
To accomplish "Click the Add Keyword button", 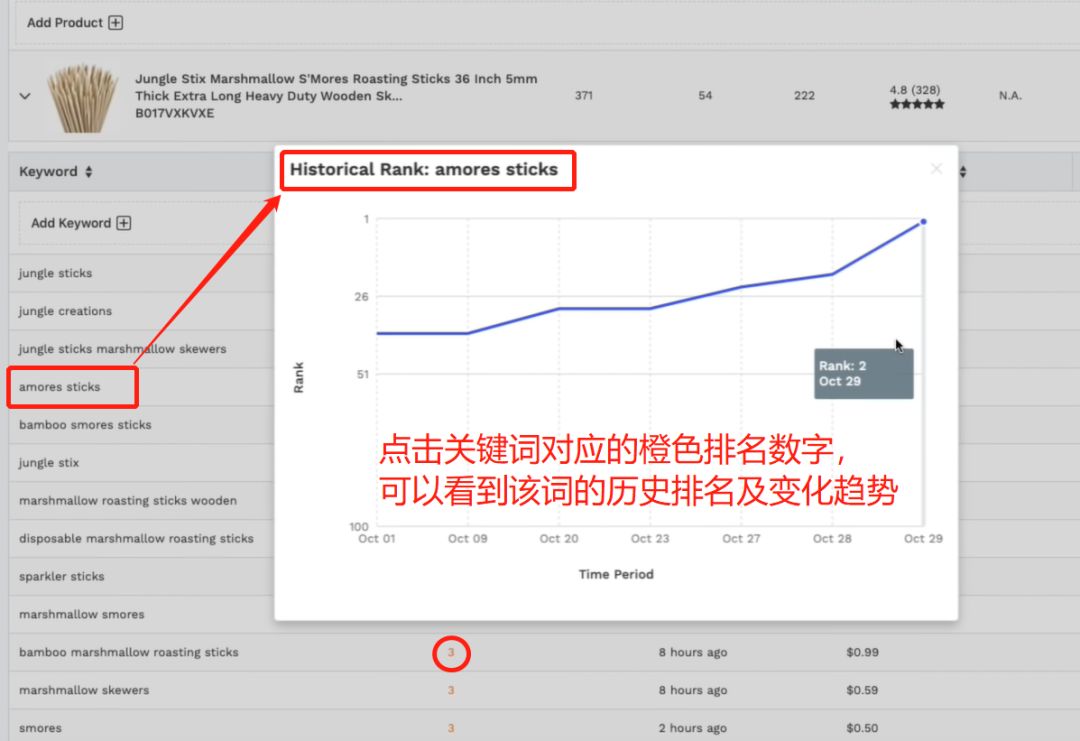I will (70, 223).
